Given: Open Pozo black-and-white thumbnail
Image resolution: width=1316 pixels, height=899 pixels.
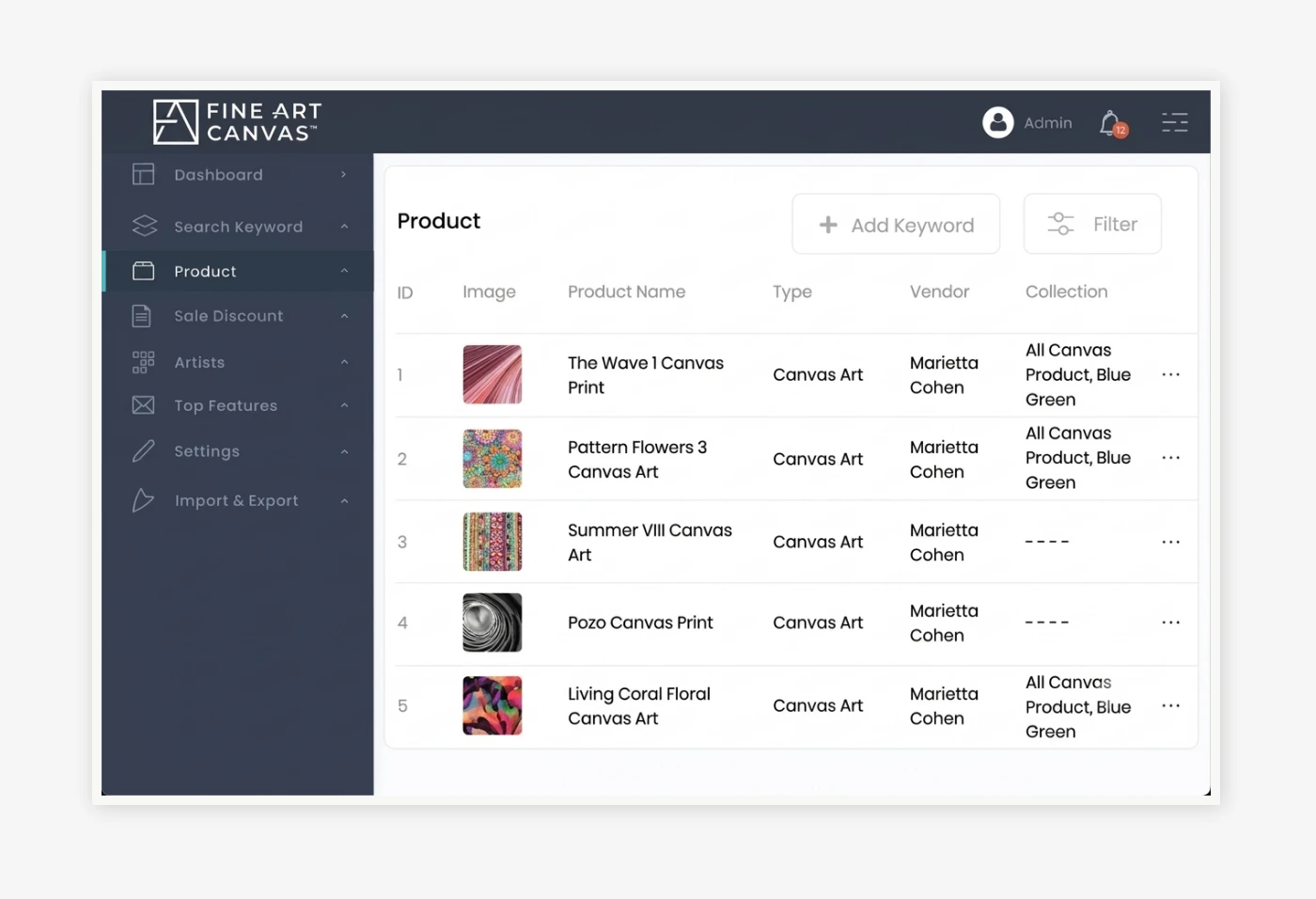Looking at the screenshot, I should 492,623.
